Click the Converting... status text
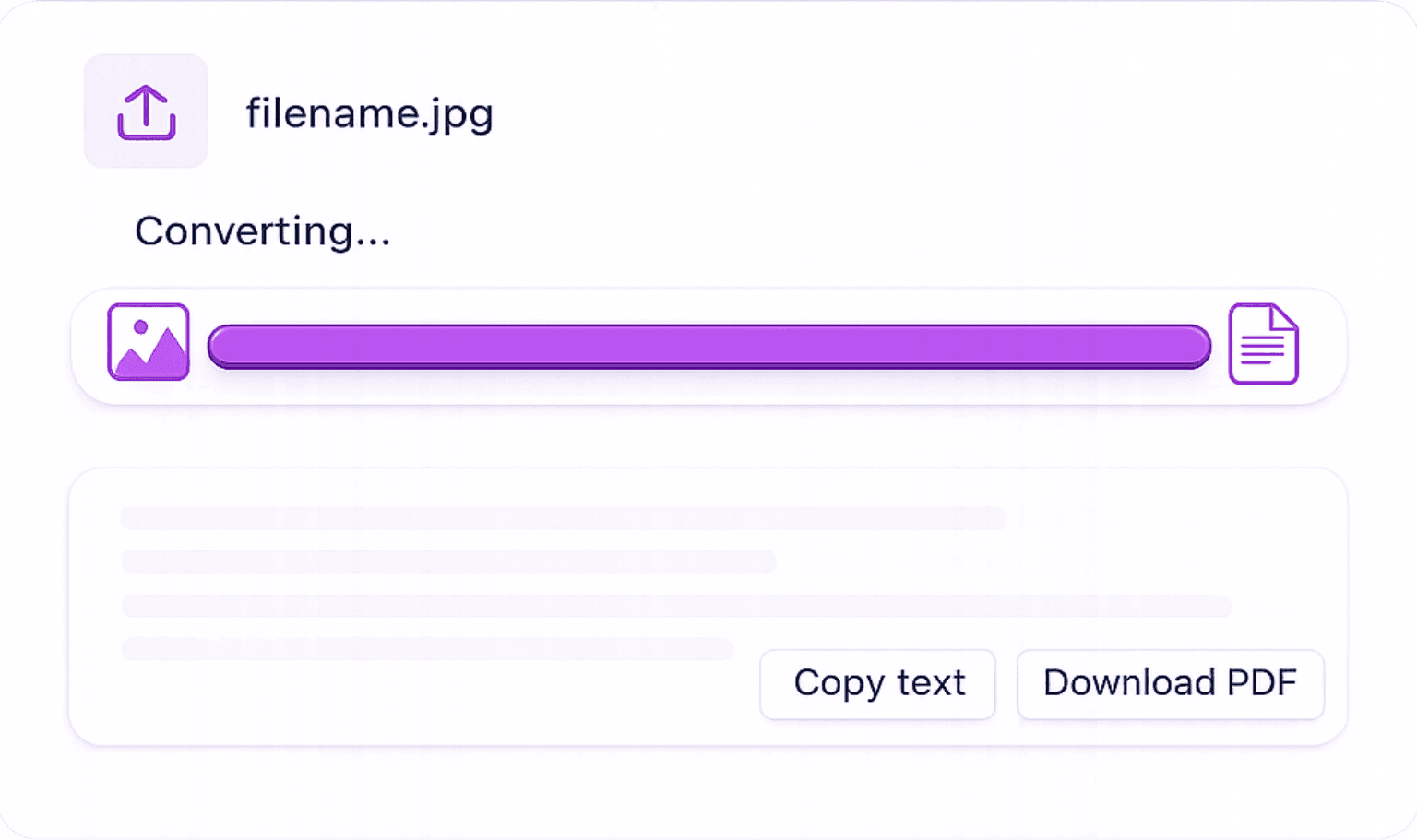The height and width of the screenshot is (840, 1417). 263,231
